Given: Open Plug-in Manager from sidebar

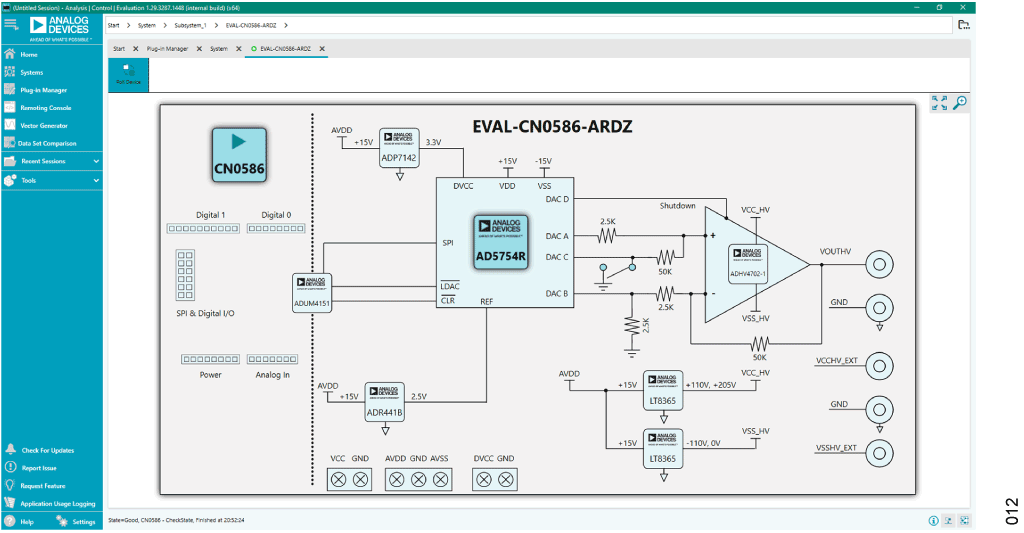Looking at the screenshot, I should pos(43,90).
